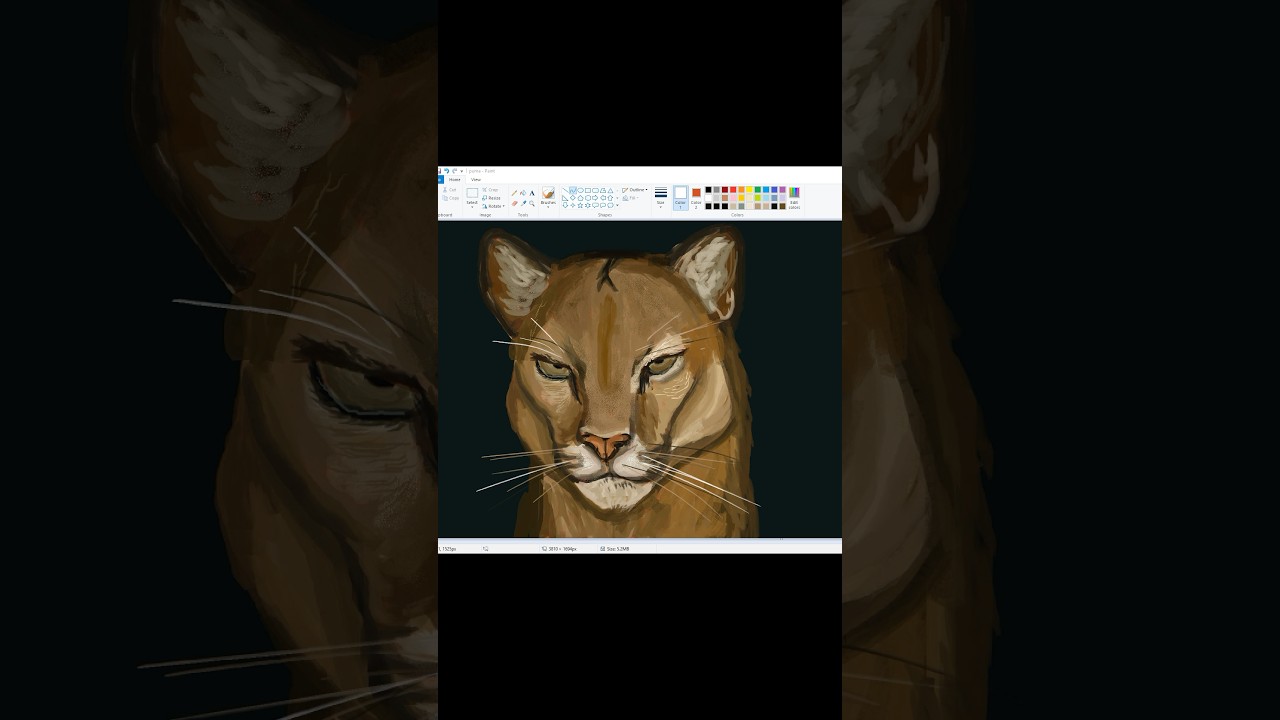Click the Redo arrow in the title bar

point(454,171)
